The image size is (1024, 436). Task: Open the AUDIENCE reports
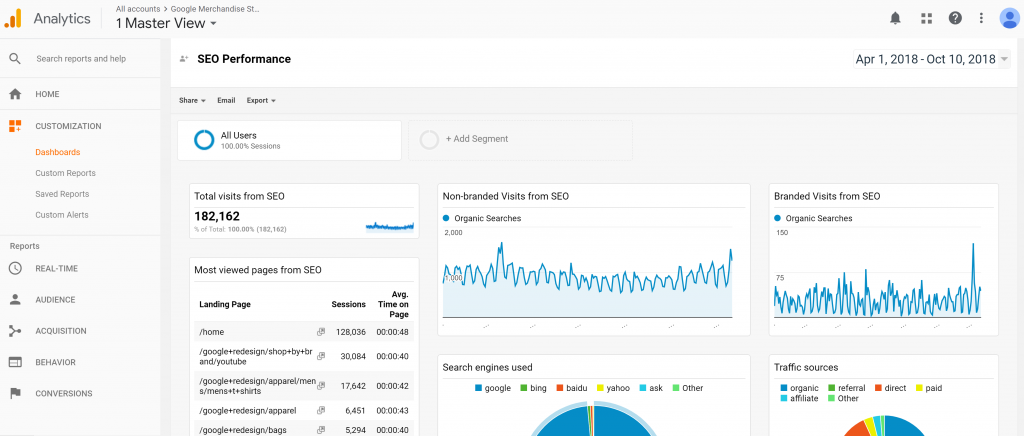tap(55, 300)
